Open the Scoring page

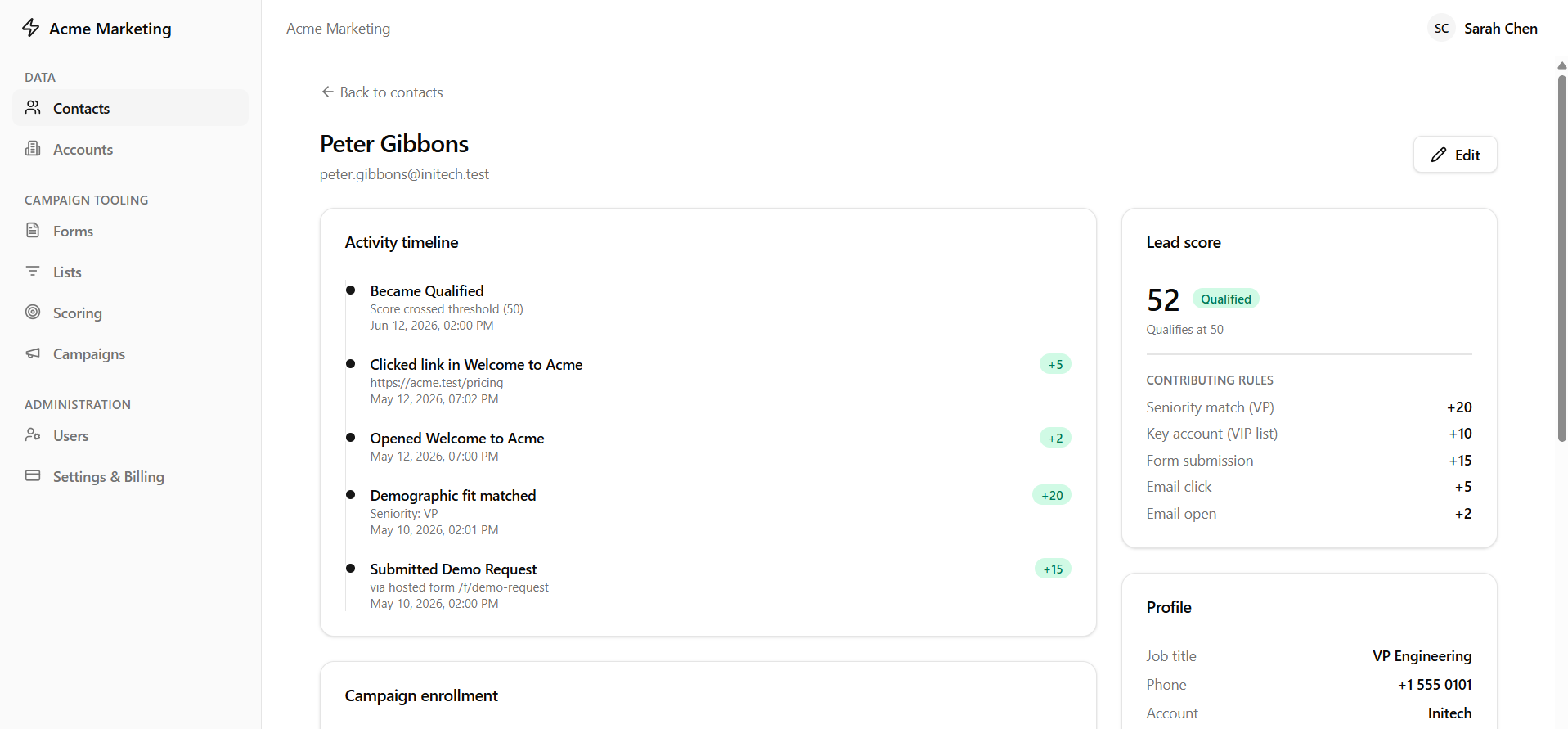coord(131,313)
